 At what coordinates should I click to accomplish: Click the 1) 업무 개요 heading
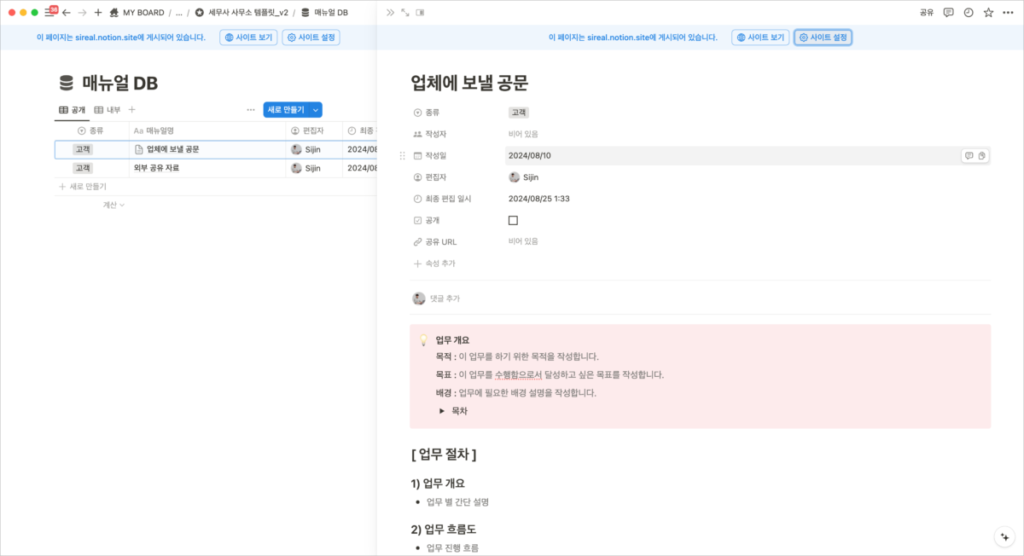tap(438, 483)
